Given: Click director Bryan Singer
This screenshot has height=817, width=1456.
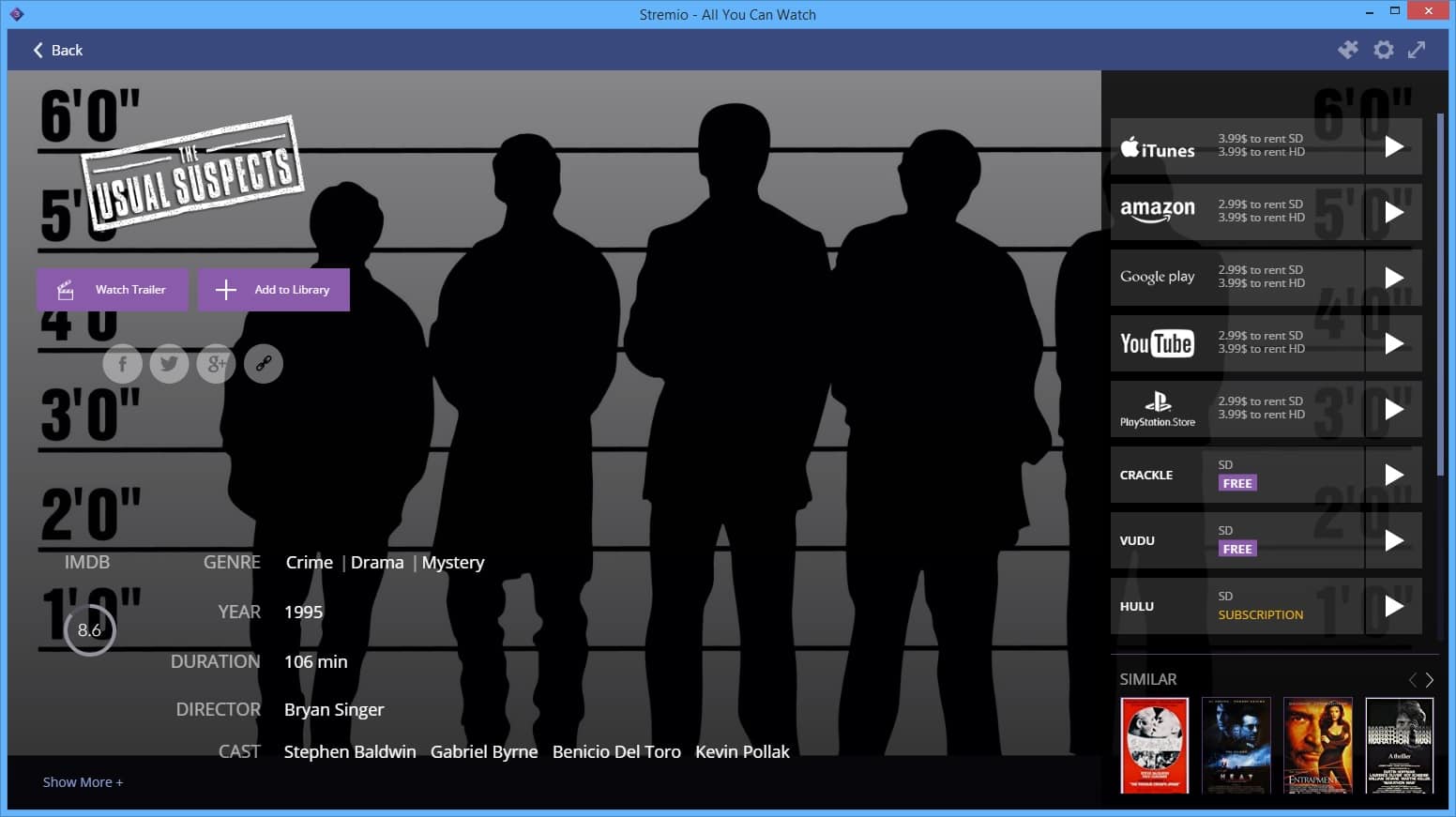Looking at the screenshot, I should point(334,710).
